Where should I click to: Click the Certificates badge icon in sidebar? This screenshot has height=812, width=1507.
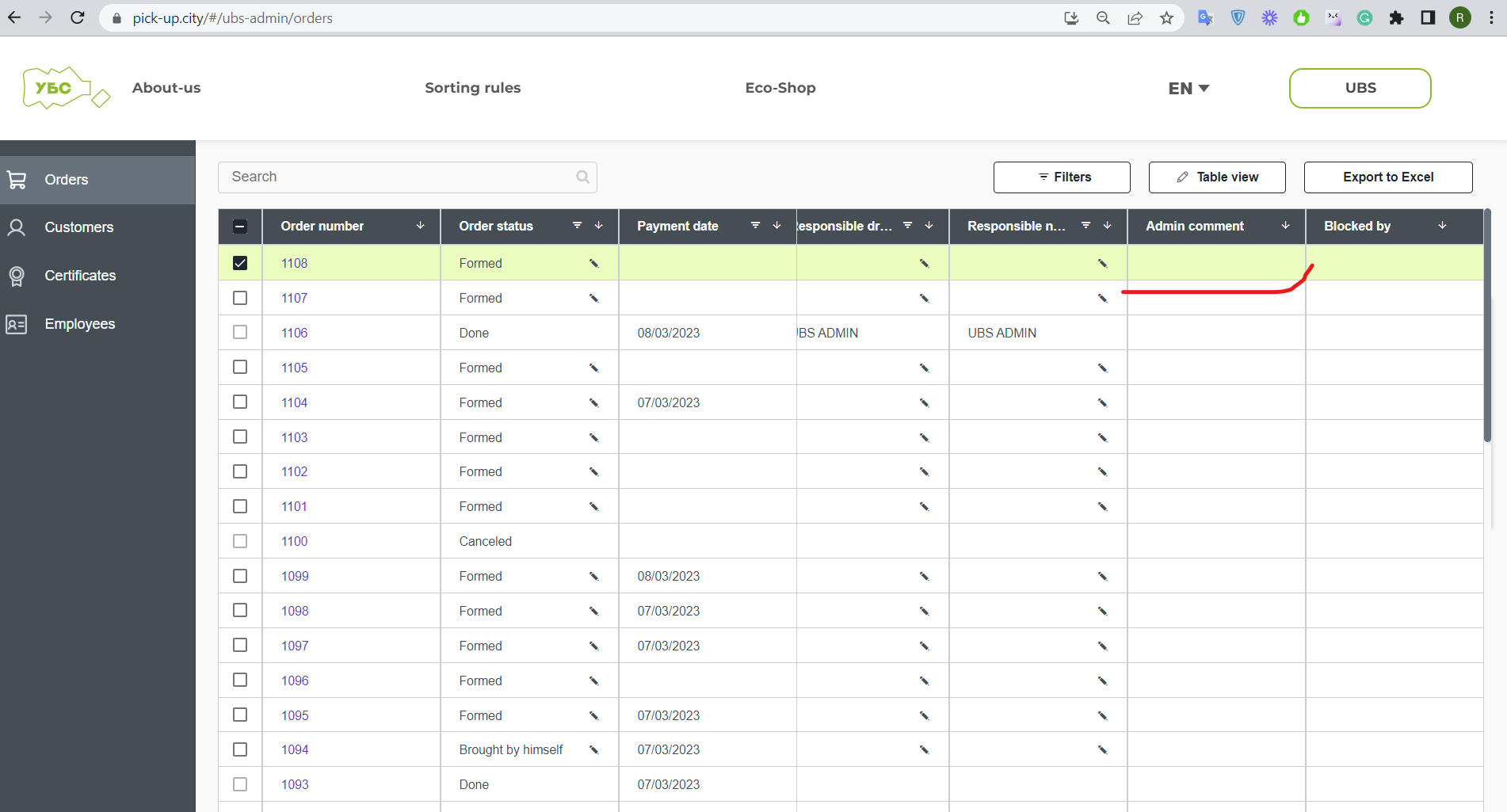pyautogui.click(x=17, y=276)
